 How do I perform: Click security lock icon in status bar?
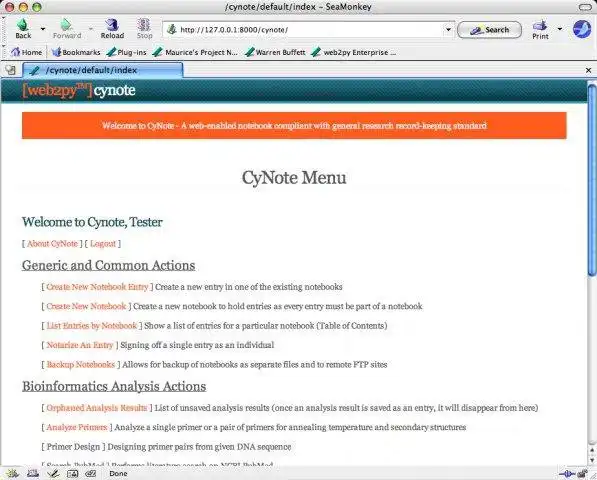click(583, 474)
